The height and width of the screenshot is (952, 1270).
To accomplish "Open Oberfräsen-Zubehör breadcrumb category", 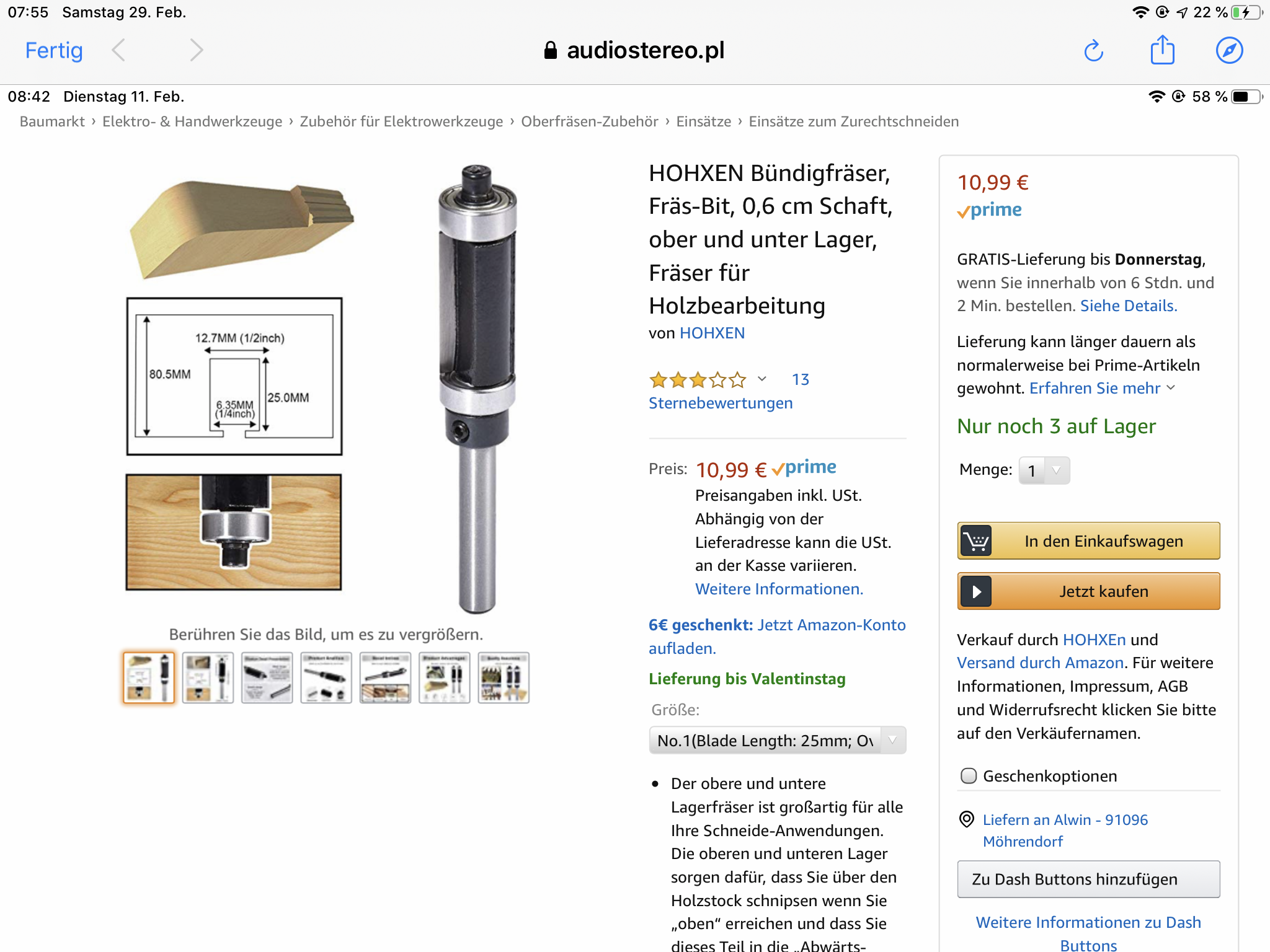I will 589,121.
